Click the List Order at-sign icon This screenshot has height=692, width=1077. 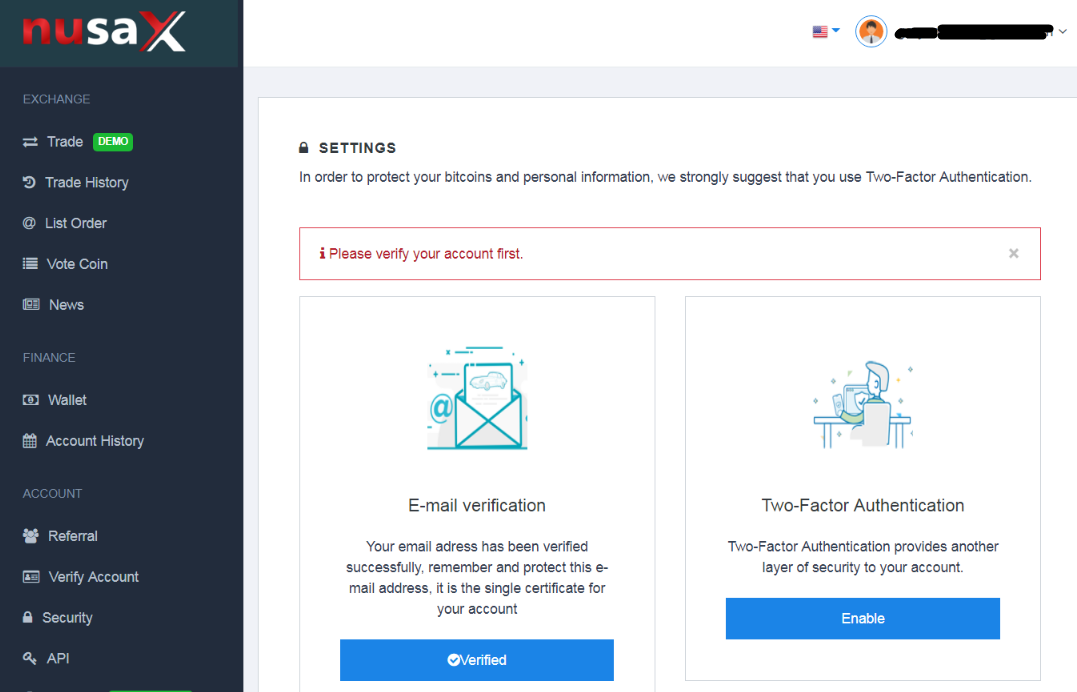pyautogui.click(x=29, y=223)
